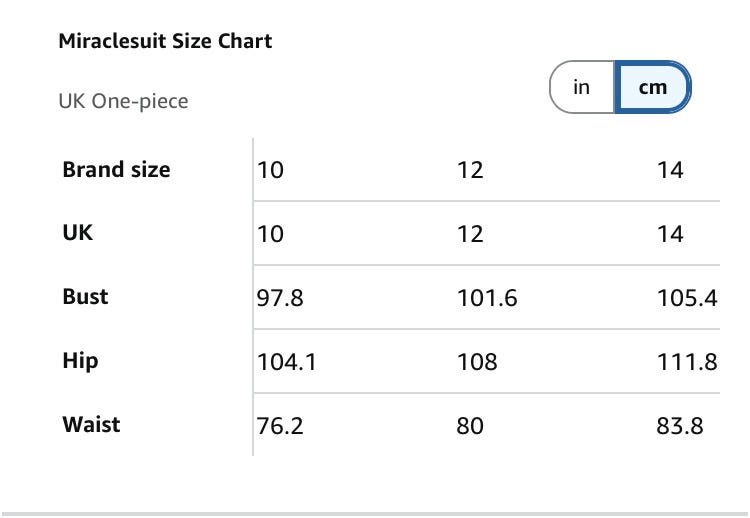Select brand size 14 in the Brand size row
This screenshot has height=518, width=750.
point(670,170)
